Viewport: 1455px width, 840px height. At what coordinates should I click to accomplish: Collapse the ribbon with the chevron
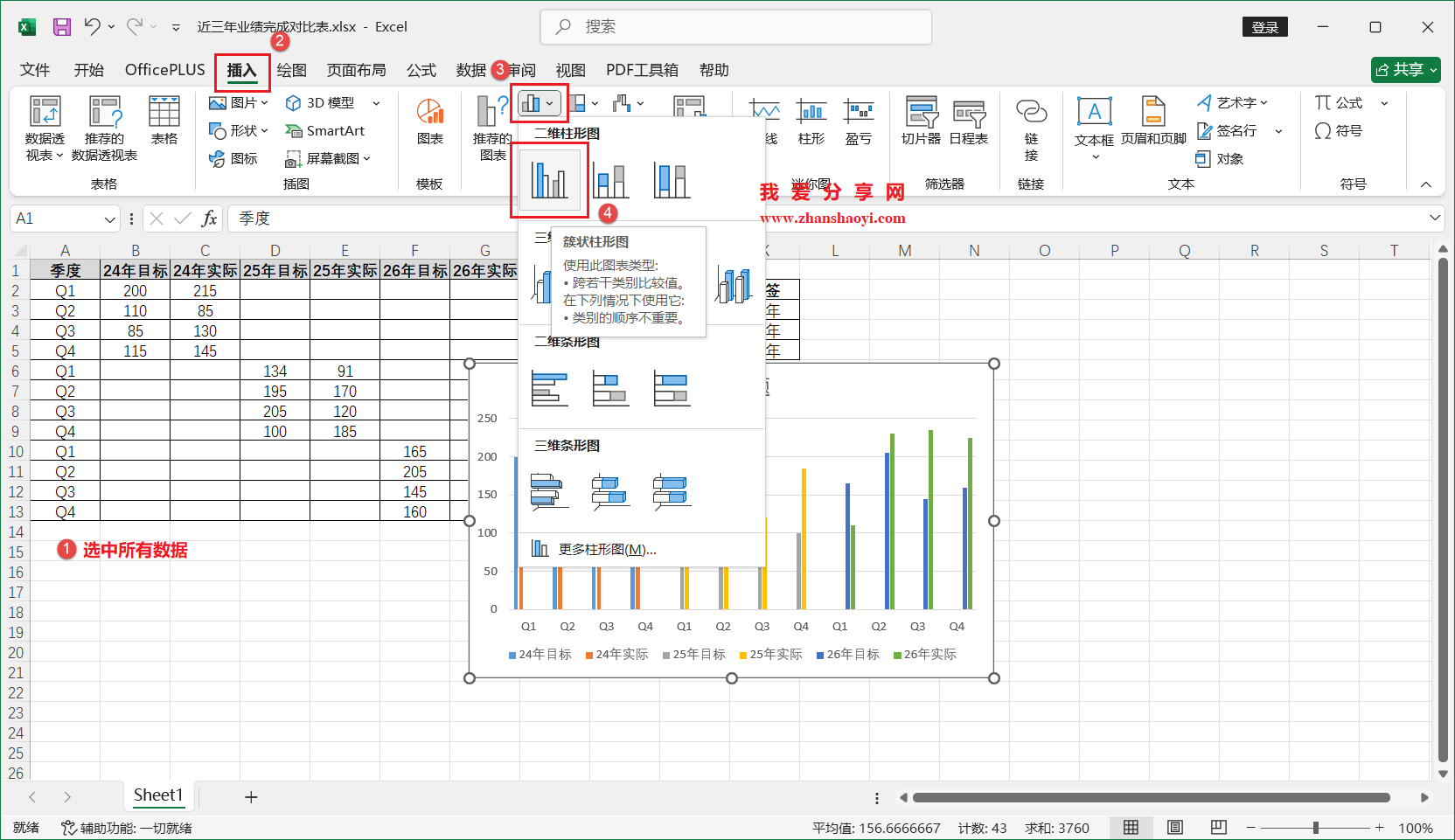pos(1426,184)
